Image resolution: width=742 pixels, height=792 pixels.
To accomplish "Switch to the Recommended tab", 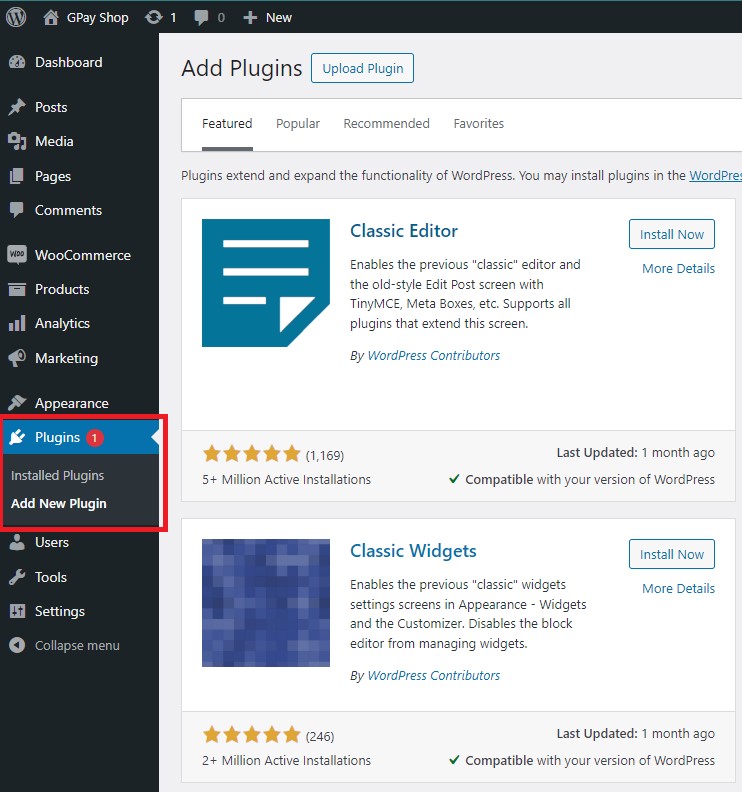I will click(386, 124).
